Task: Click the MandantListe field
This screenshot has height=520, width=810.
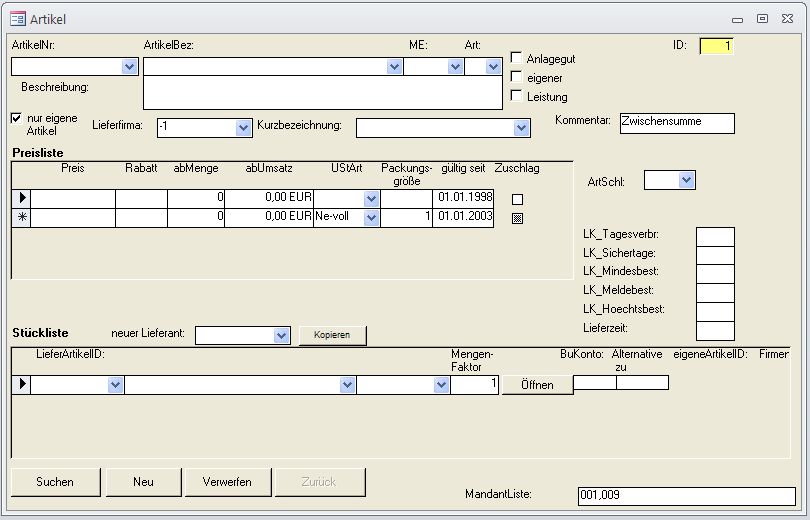Action: [x=687, y=496]
